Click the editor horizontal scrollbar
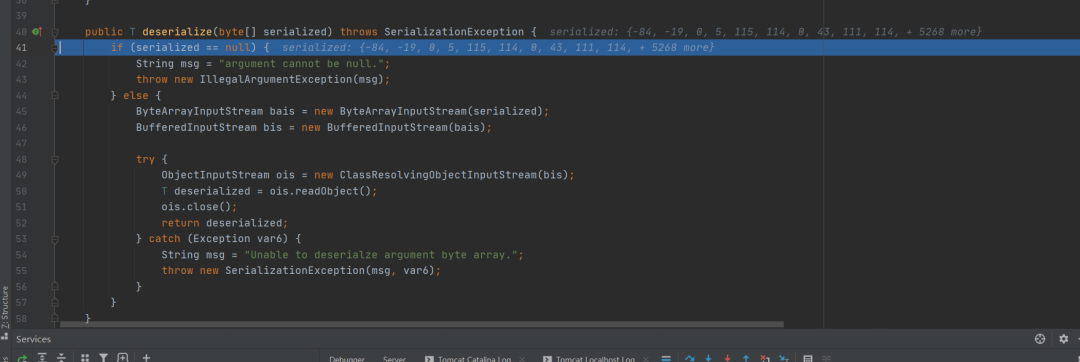The height and width of the screenshot is (362, 1080). pyautogui.click(x=422, y=323)
